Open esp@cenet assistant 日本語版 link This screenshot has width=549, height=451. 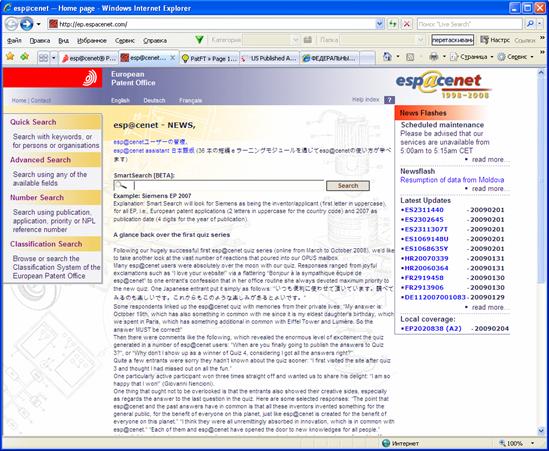pos(154,151)
